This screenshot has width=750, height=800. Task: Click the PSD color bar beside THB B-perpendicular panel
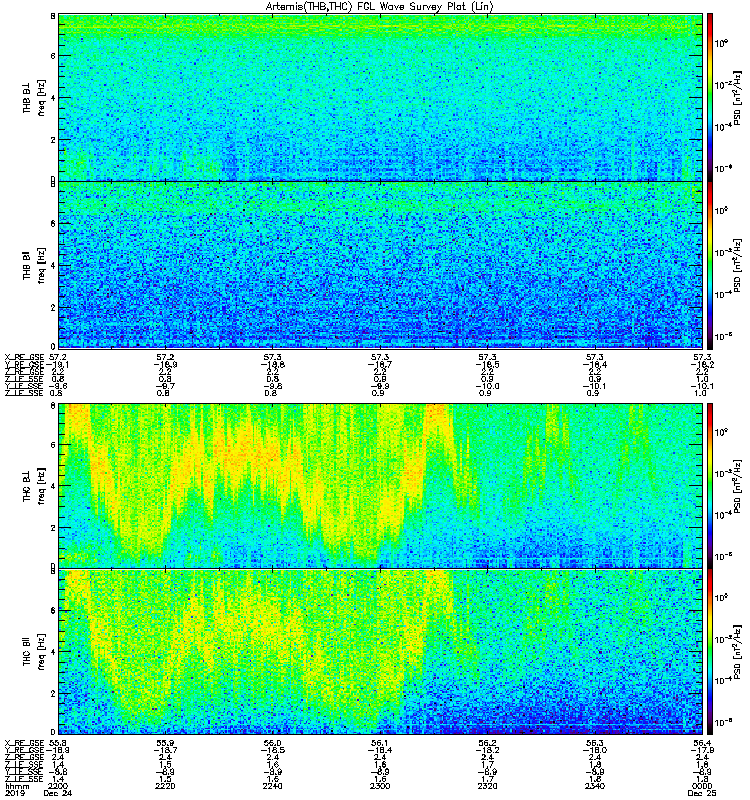point(710,97)
